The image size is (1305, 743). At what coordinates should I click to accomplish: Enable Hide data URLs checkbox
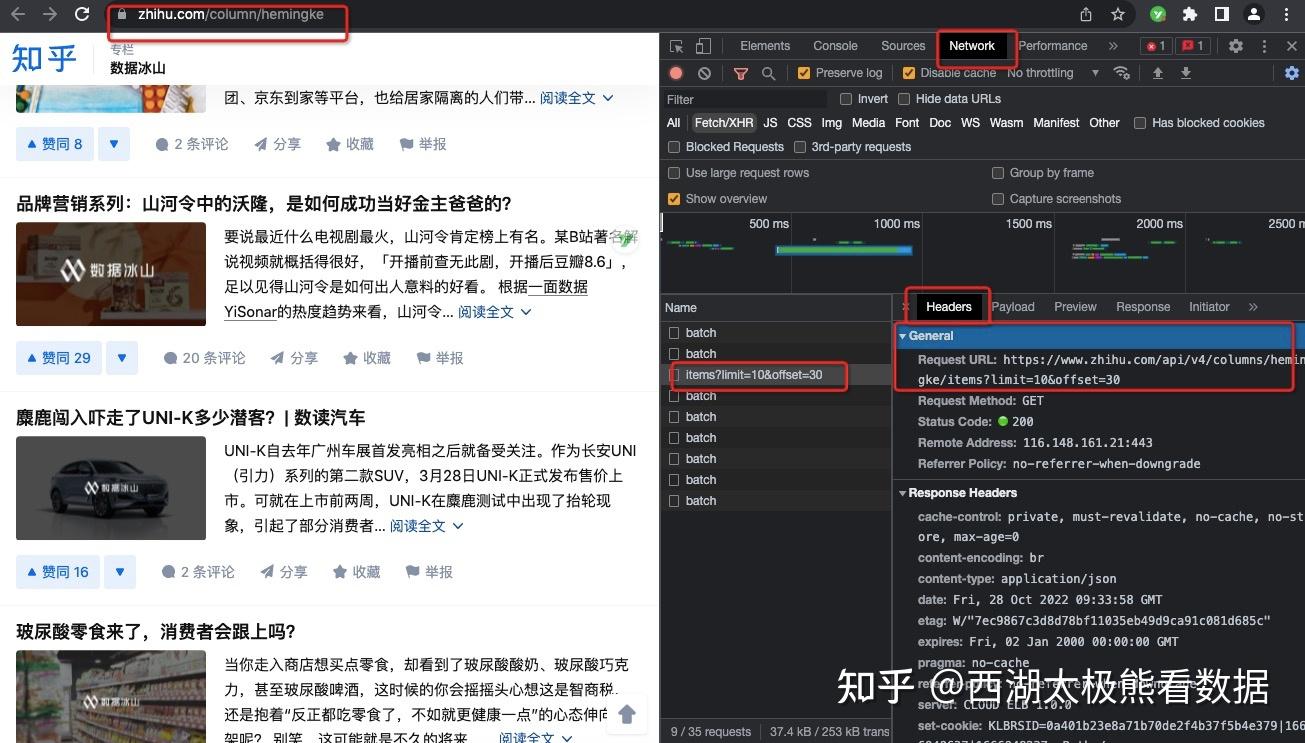tap(904, 99)
